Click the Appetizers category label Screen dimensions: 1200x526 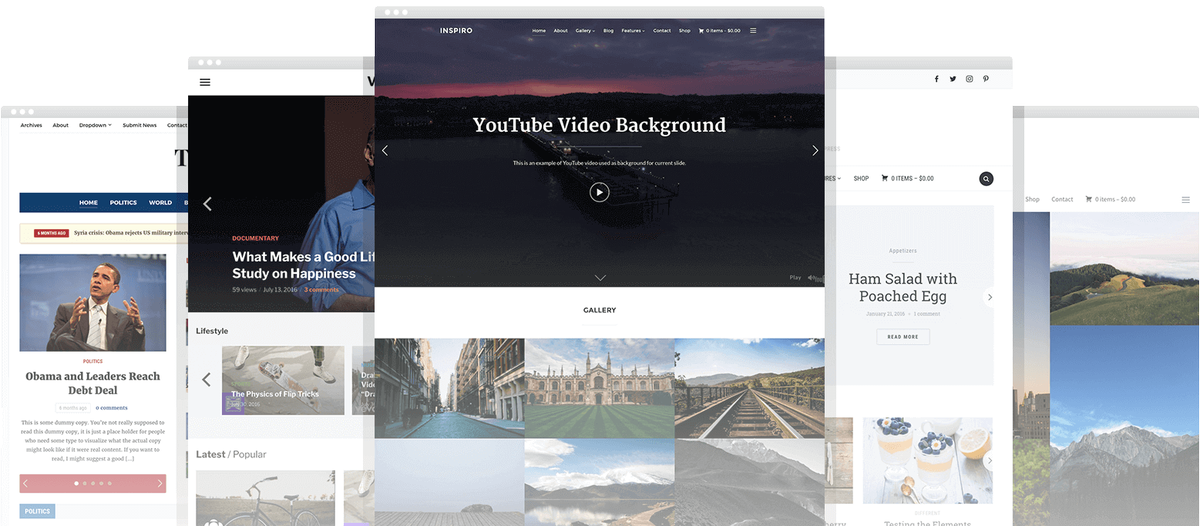(x=903, y=250)
